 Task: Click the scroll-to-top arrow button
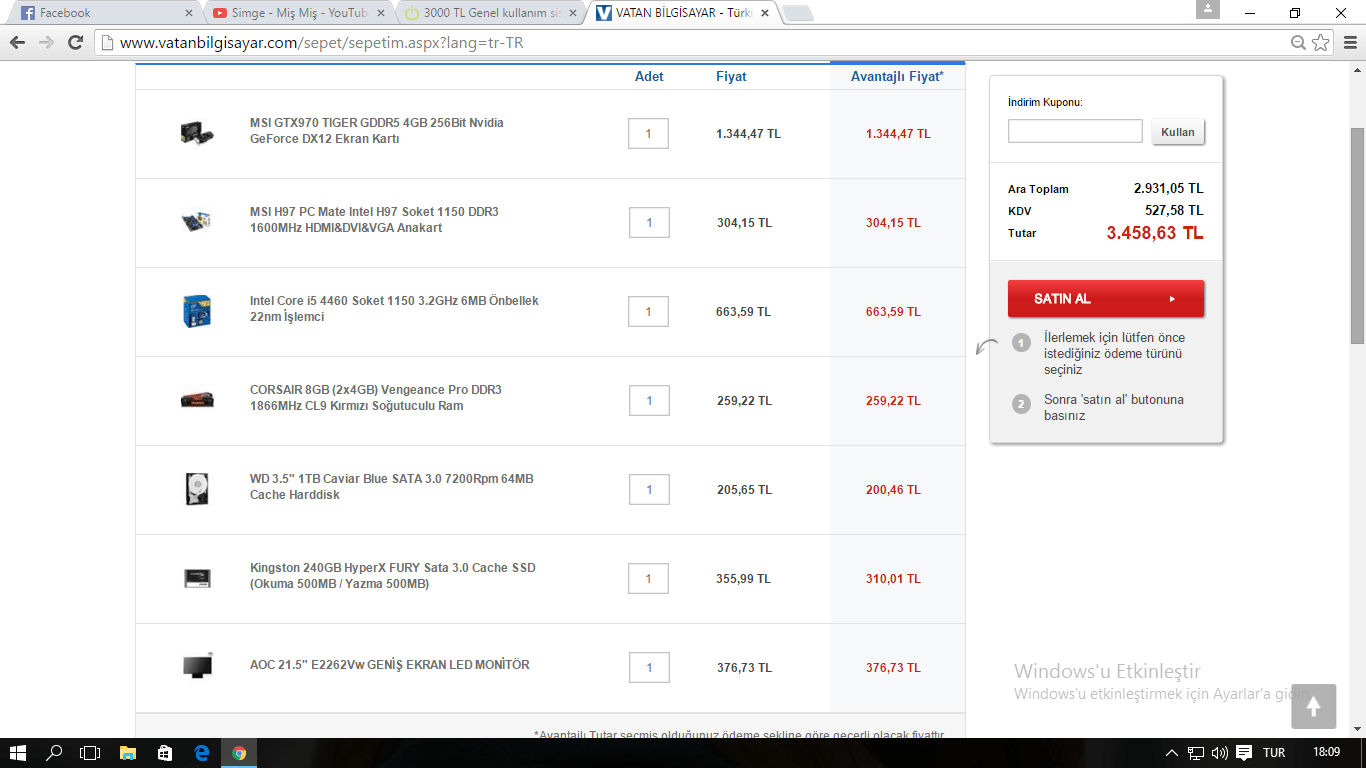click(x=1313, y=706)
